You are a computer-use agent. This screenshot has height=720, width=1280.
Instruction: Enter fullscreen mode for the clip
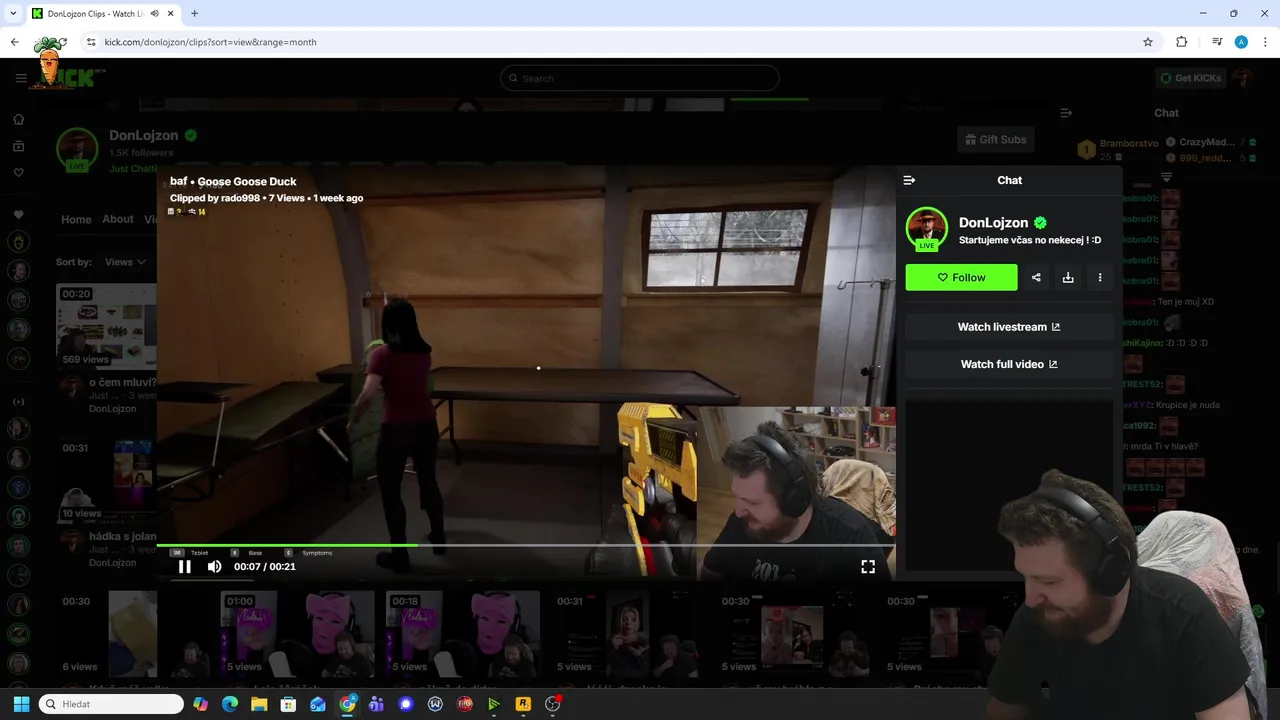coord(868,567)
